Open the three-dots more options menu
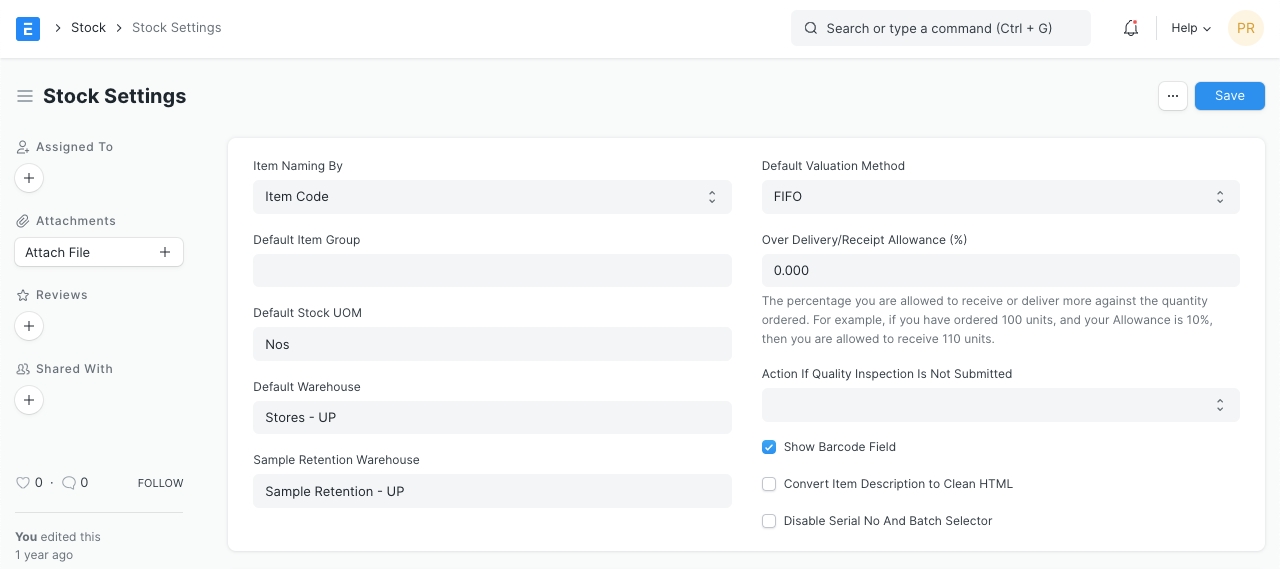 click(1173, 96)
